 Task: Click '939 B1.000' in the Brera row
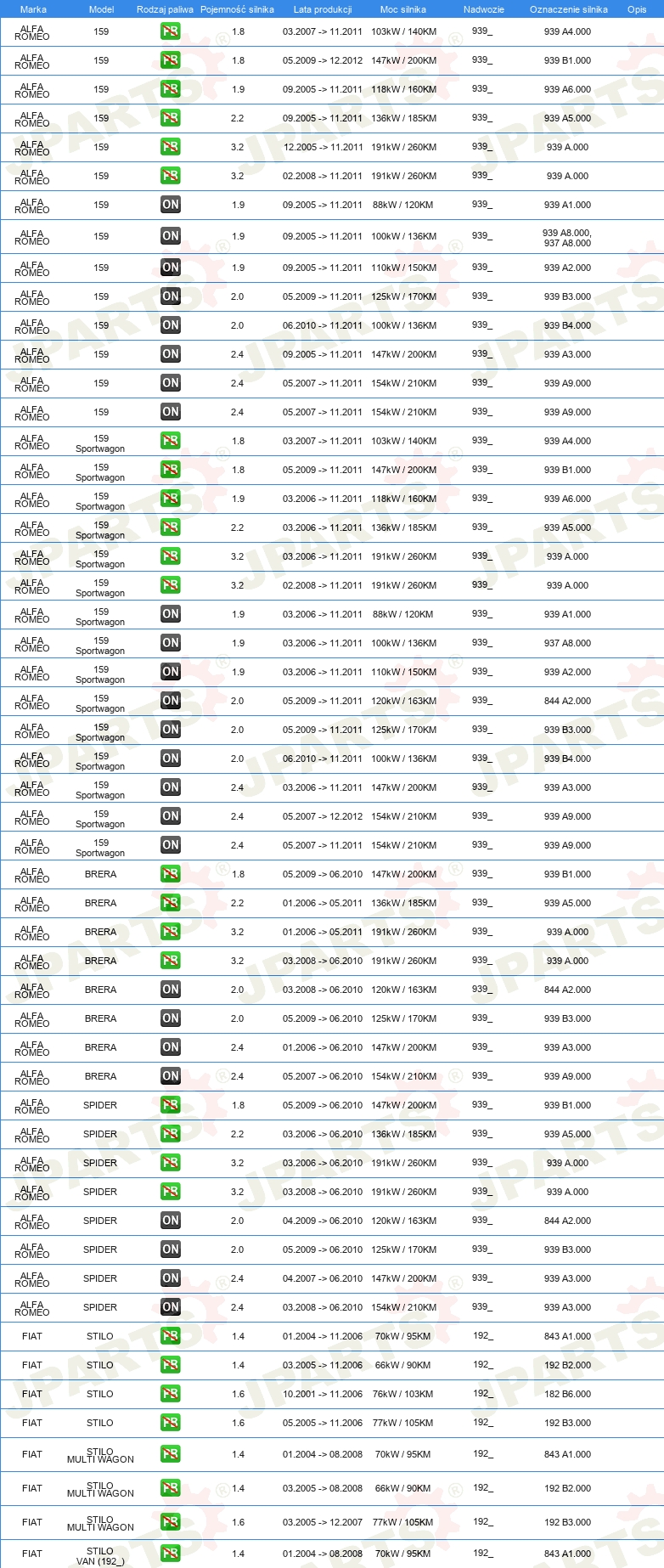click(567, 874)
